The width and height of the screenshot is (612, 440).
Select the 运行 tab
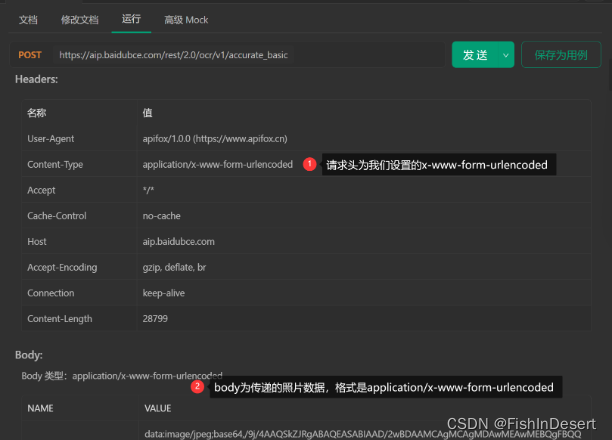pyautogui.click(x=131, y=19)
